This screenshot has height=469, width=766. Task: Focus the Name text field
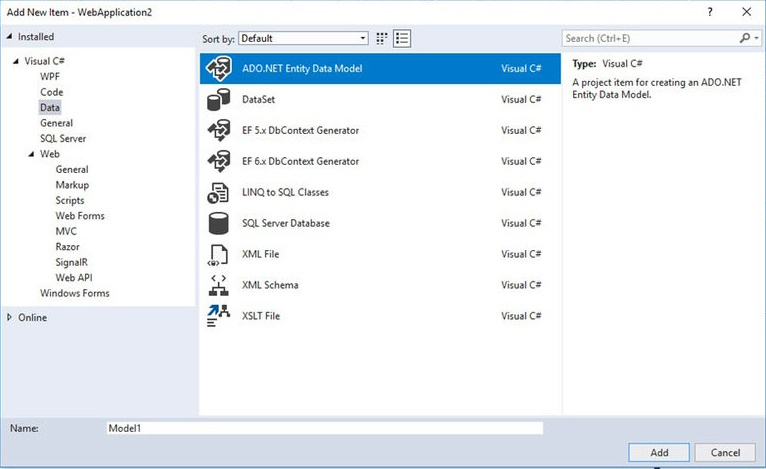(x=324, y=428)
